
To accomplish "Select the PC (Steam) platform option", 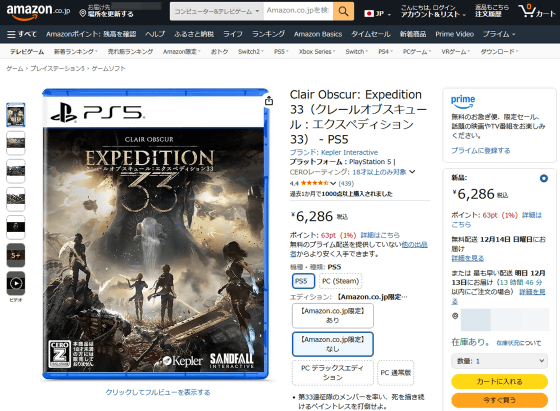I will (340, 281).
